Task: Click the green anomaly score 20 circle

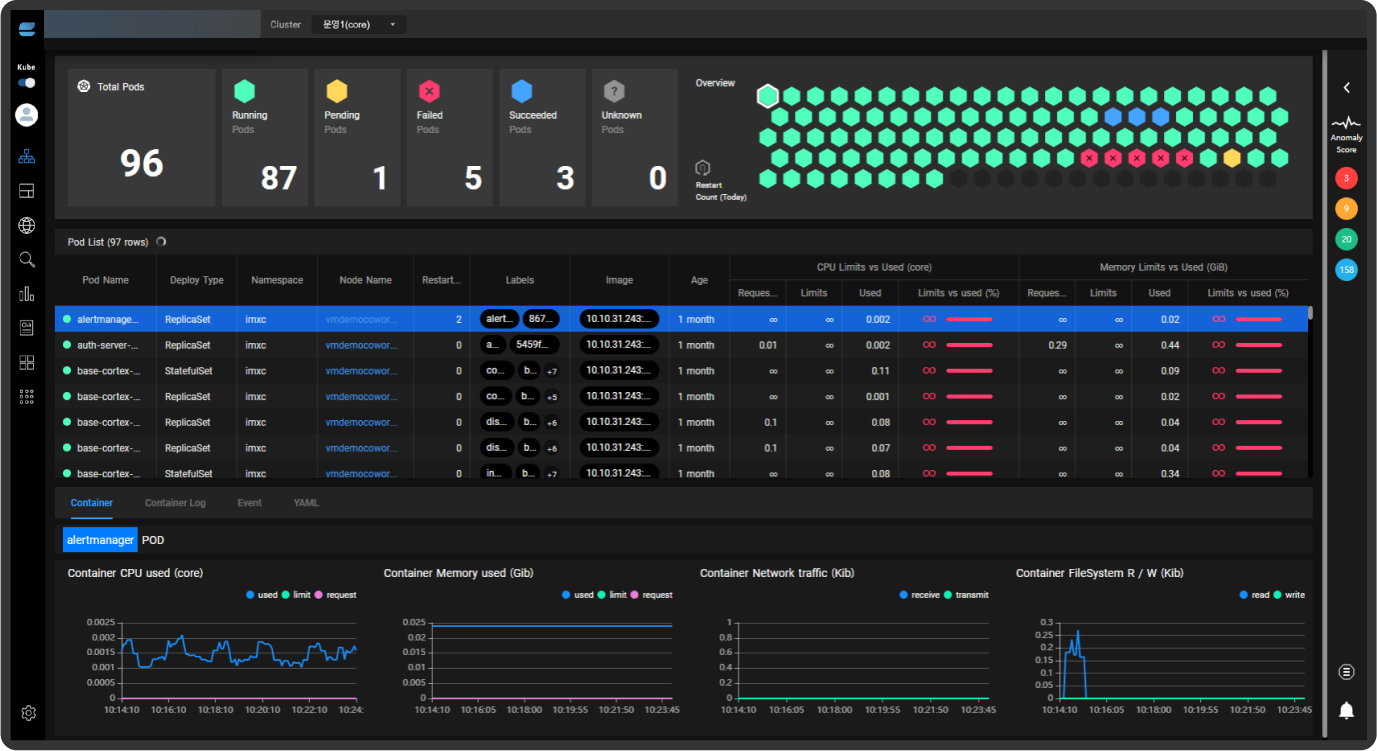Action: (x=1346, y=239)
